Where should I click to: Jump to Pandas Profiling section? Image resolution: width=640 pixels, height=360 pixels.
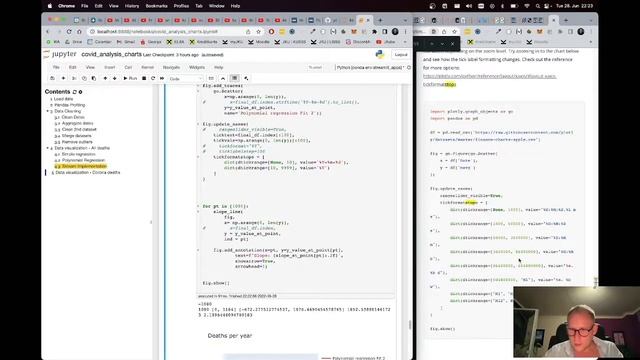pos(69,105)
